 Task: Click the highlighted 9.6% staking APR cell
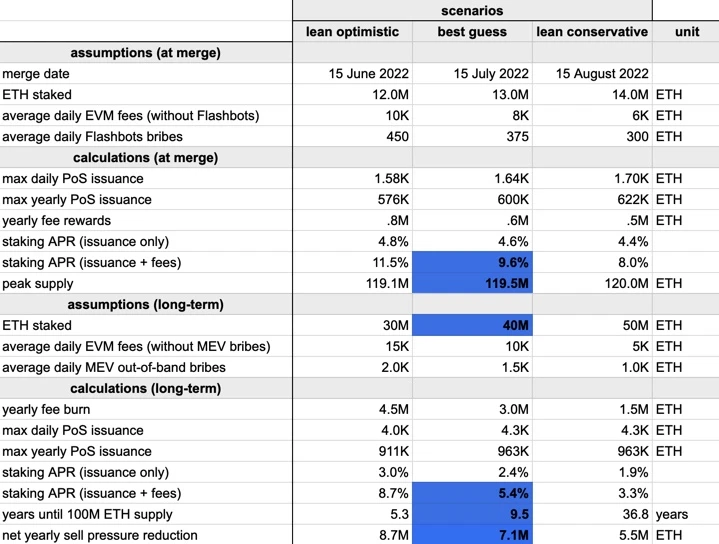(472, 262)
